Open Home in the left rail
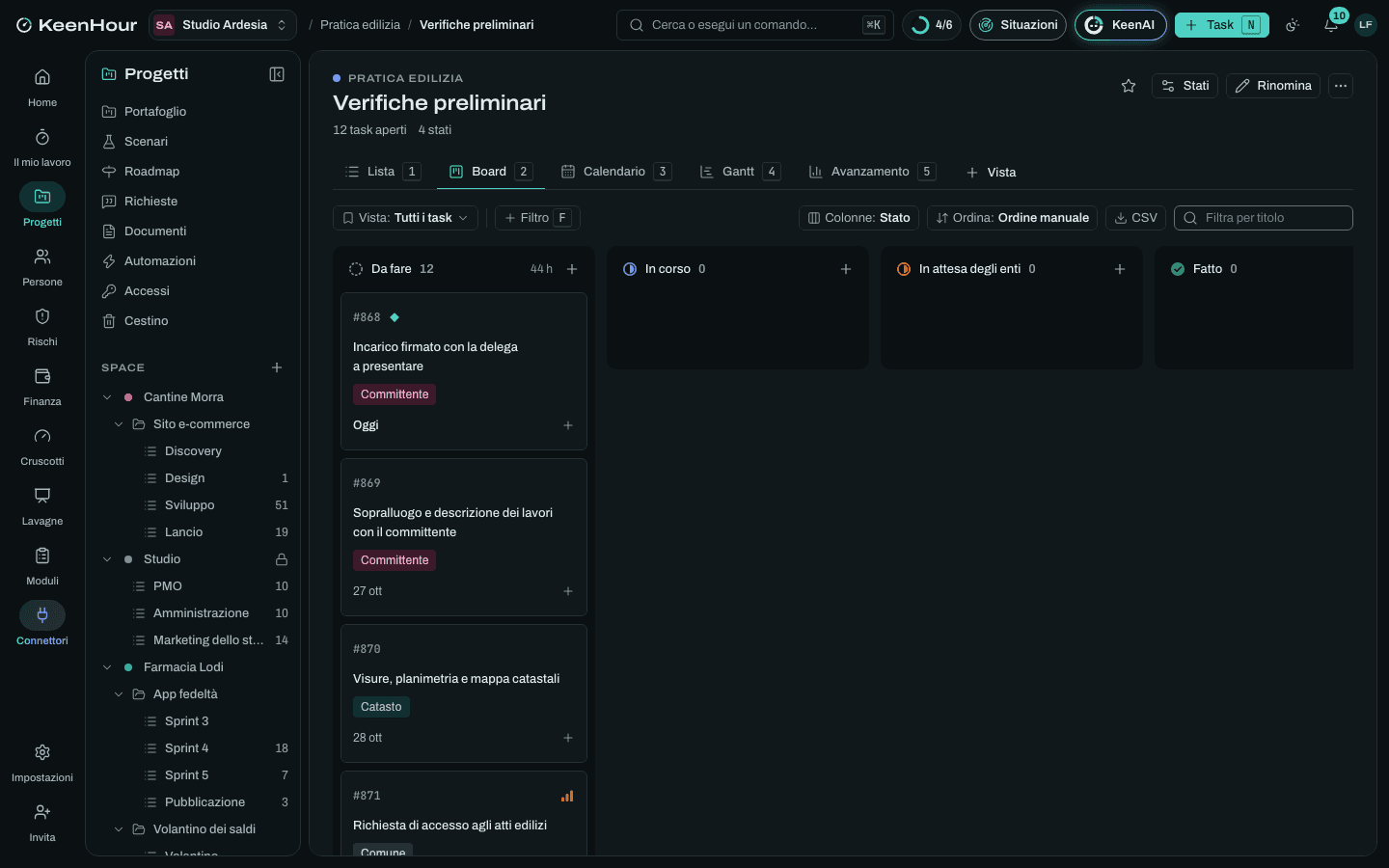 (x=42, y=87)
